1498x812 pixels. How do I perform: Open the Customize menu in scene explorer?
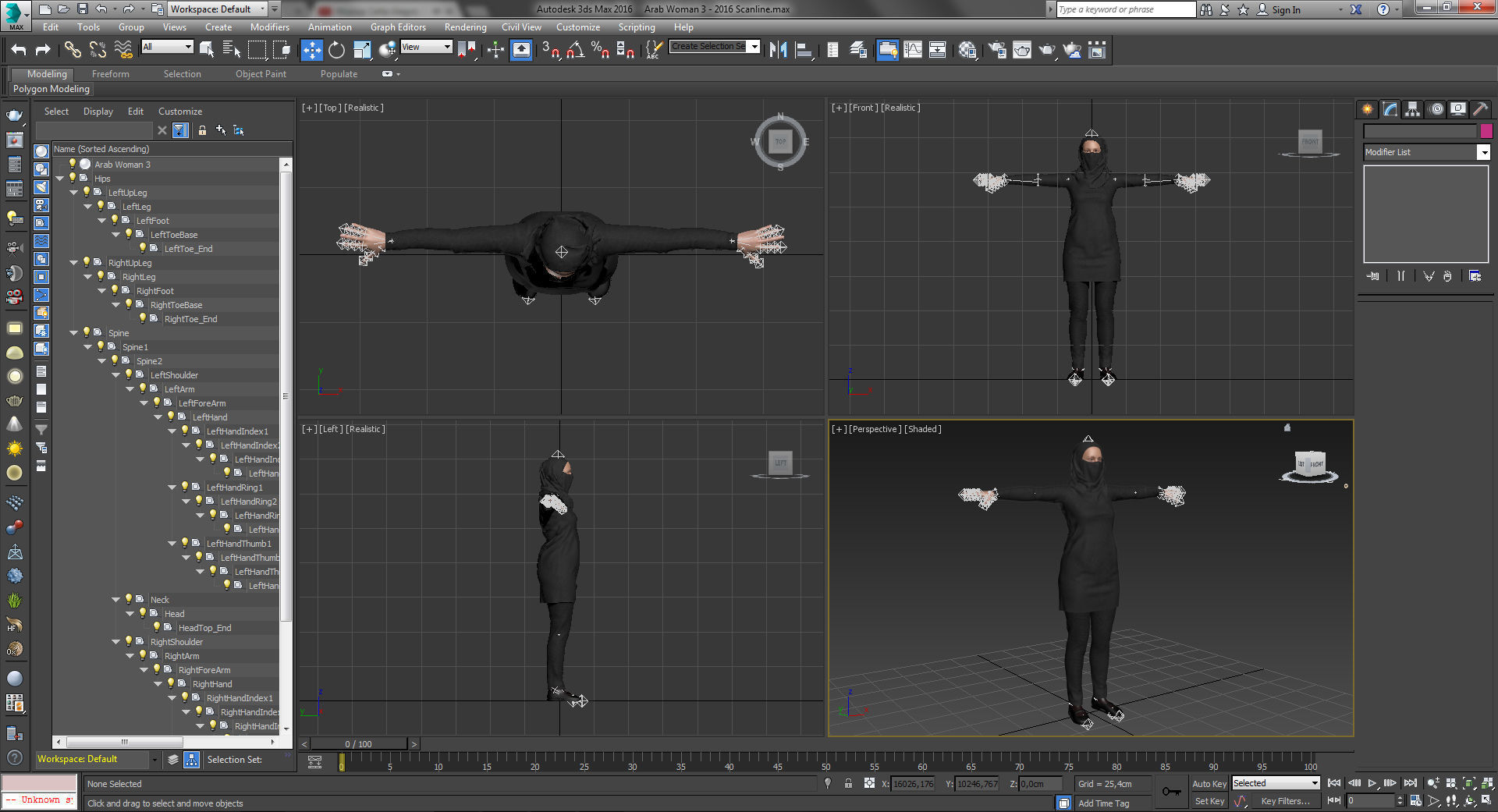coord(179,112)
